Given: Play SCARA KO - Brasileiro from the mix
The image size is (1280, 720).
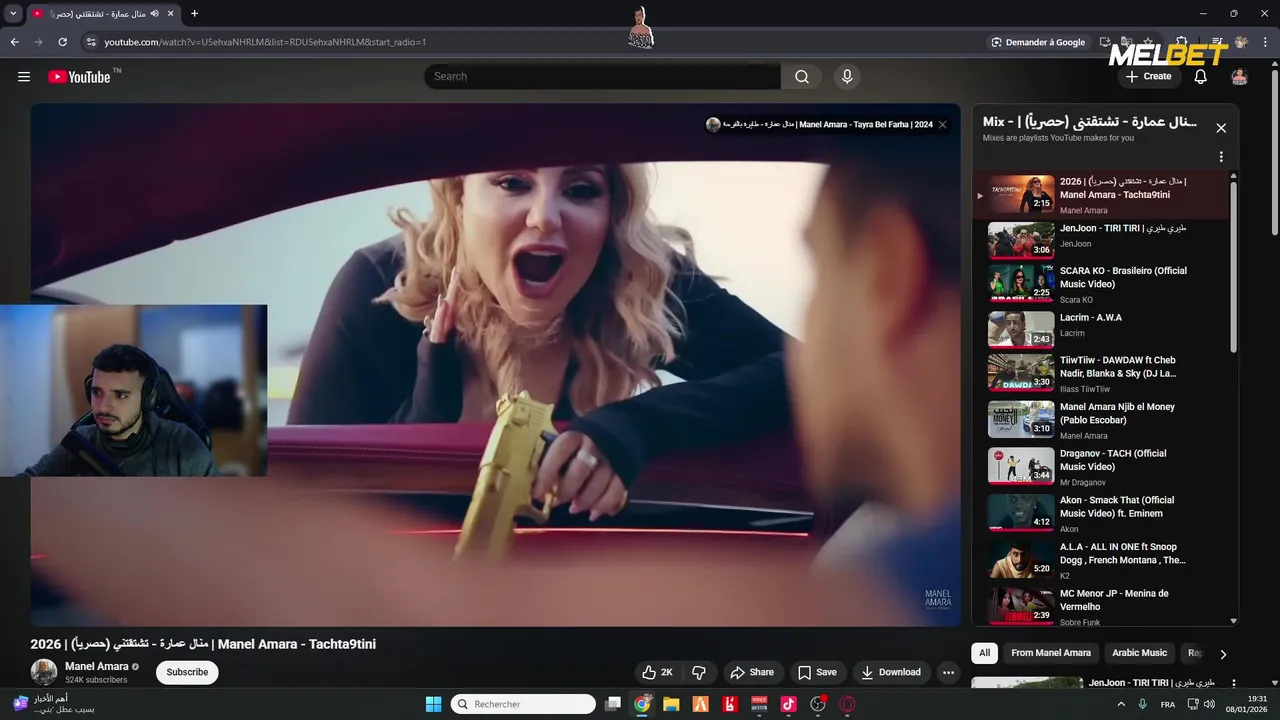Looking at the screenshot, I should point(1100,284).
